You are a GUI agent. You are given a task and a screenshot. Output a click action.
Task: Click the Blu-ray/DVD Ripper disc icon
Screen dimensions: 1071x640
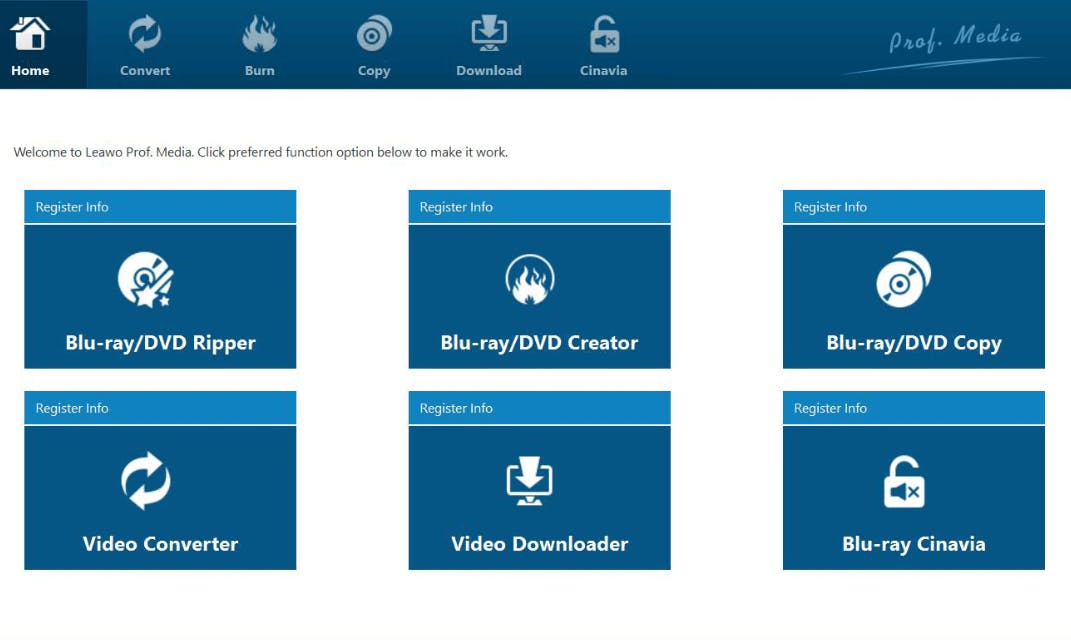coord(146,279)
